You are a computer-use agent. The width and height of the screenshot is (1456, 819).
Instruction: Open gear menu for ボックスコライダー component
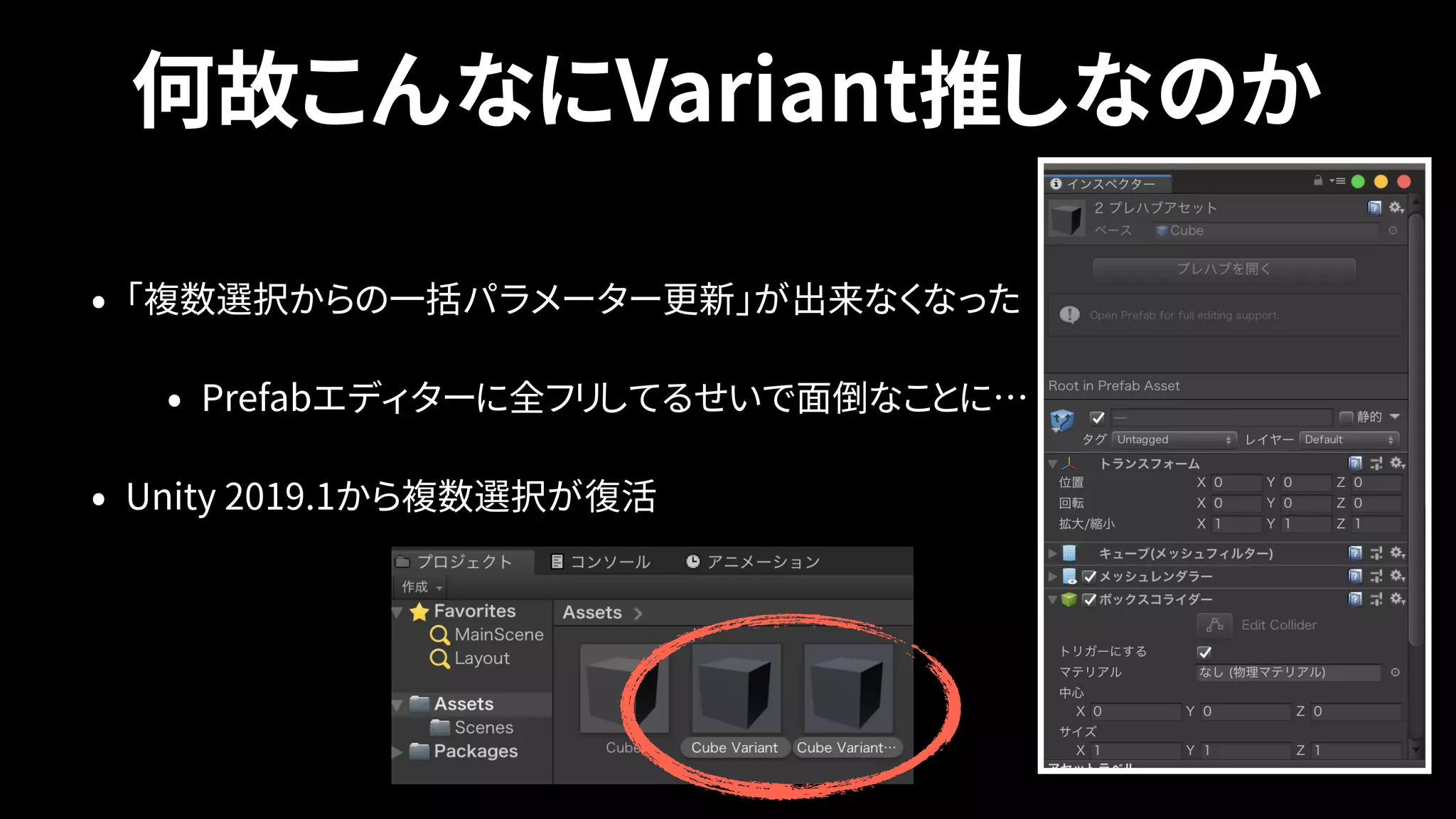(1397, 599)
